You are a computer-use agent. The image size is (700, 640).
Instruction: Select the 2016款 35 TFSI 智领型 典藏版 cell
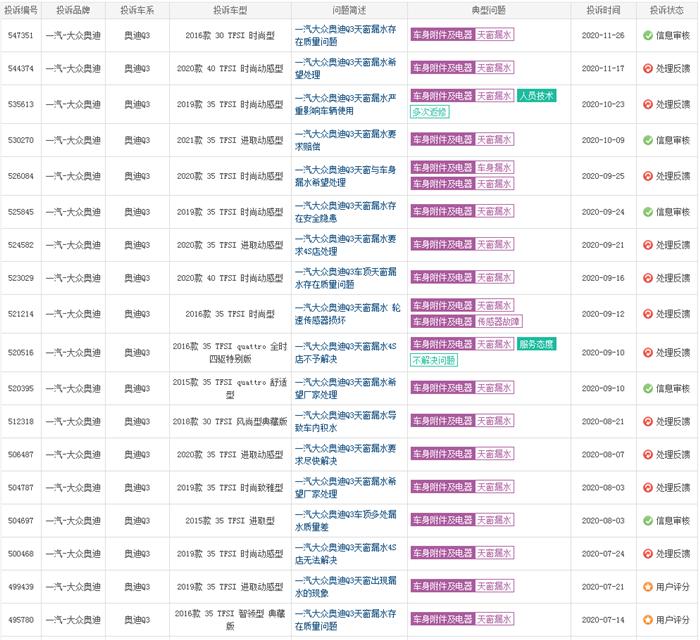coord(230,619)
